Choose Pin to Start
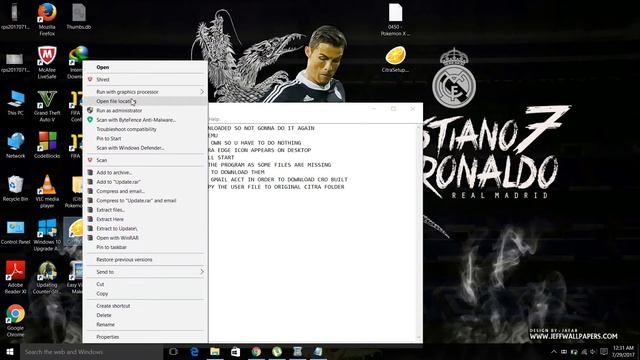The height and width of the screenshot is (360, 640). pos(145,139)
